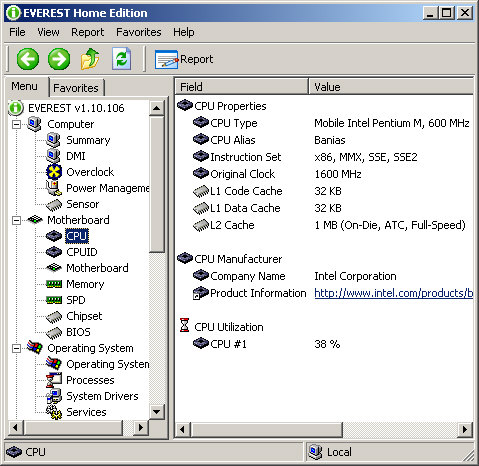Select the Company Name row
The image size is (479, 466).
tap(324, 276)
